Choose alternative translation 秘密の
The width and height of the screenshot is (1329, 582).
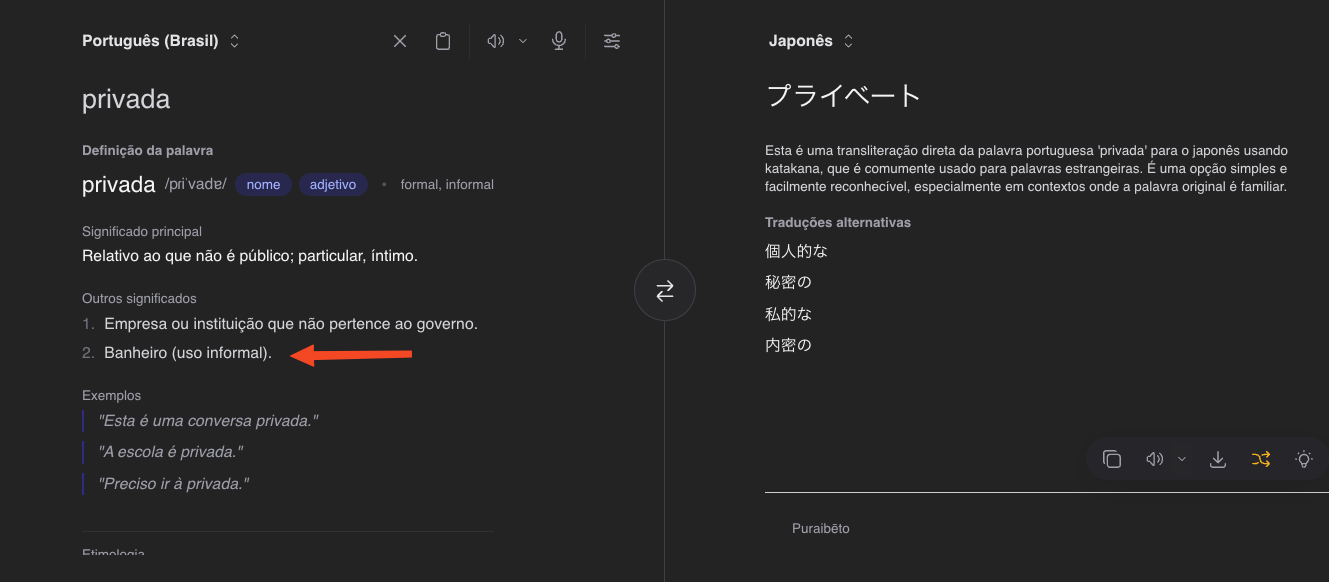pyautogui.click(x=789, y=282)
